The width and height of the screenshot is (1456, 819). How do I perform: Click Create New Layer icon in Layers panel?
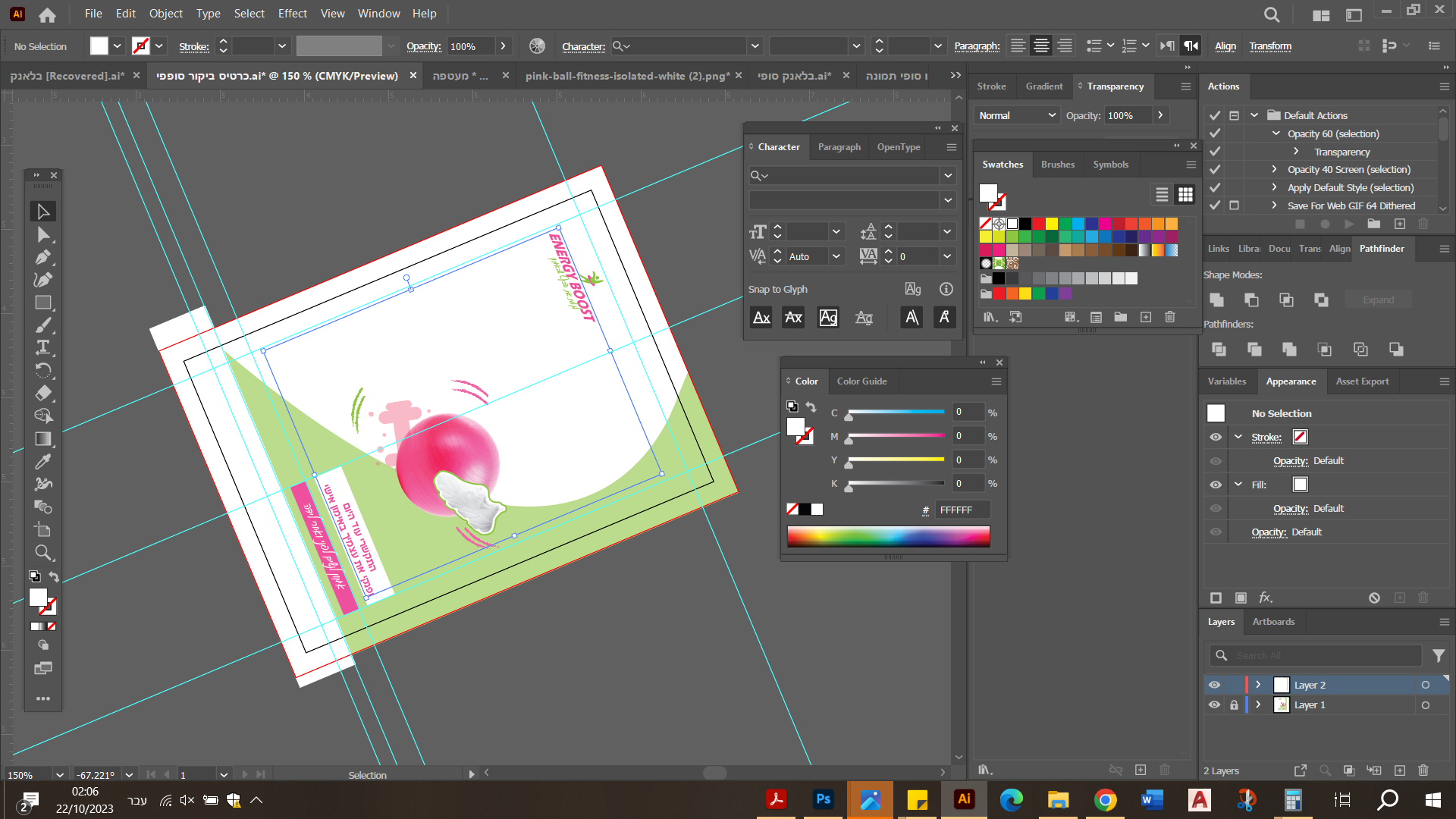(1400, 770)
